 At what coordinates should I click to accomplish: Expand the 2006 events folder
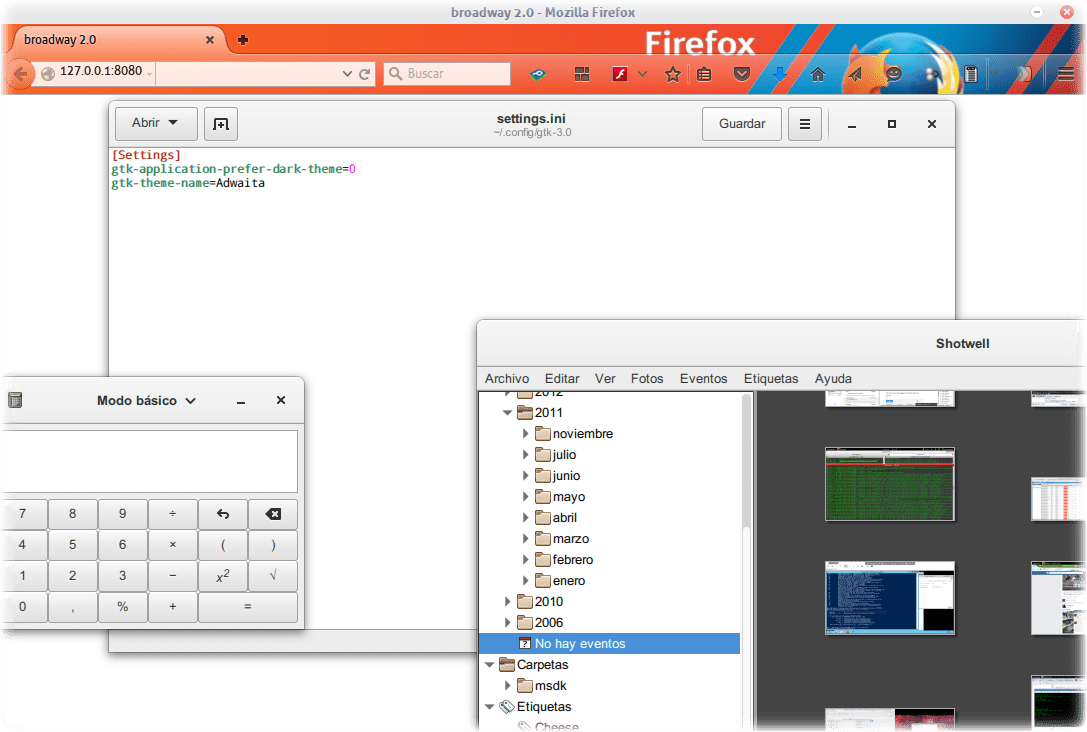507,622
